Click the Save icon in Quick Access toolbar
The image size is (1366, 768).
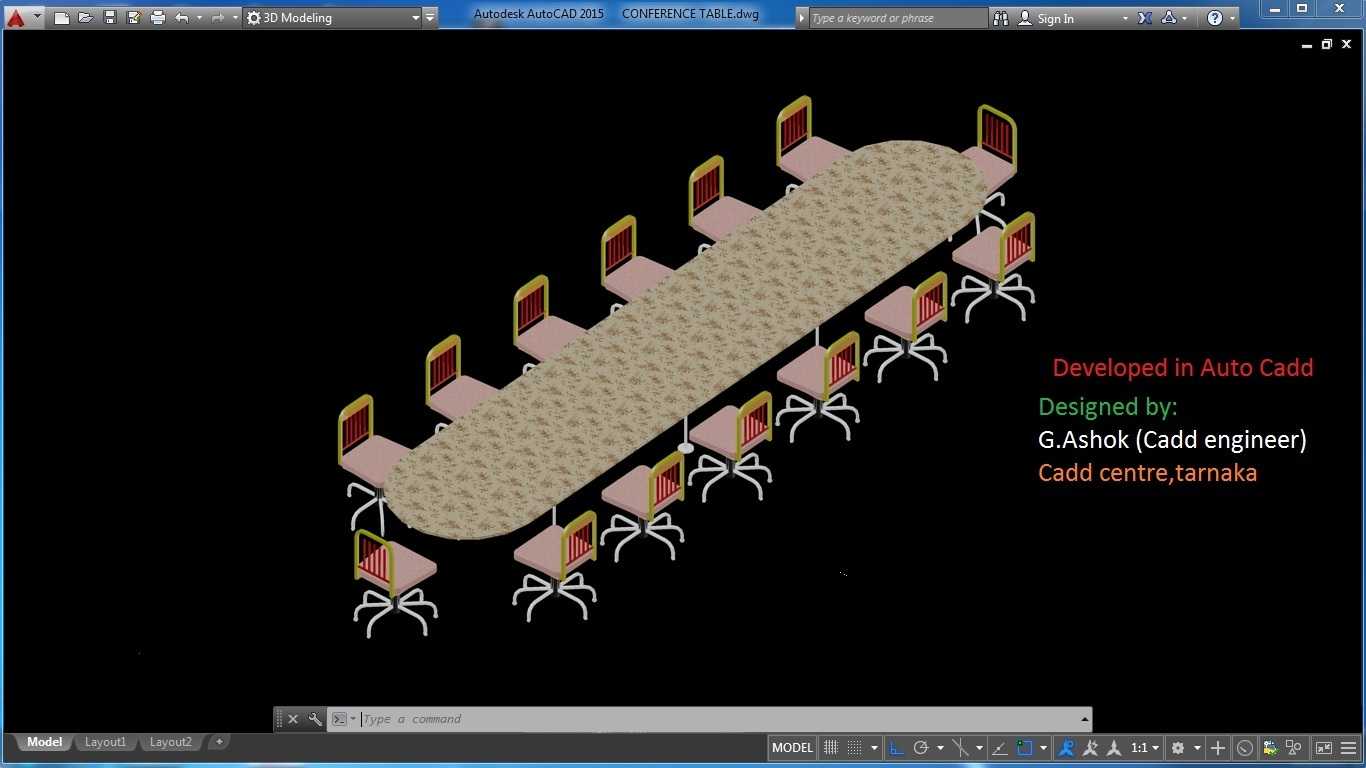[x=110, y=18]
